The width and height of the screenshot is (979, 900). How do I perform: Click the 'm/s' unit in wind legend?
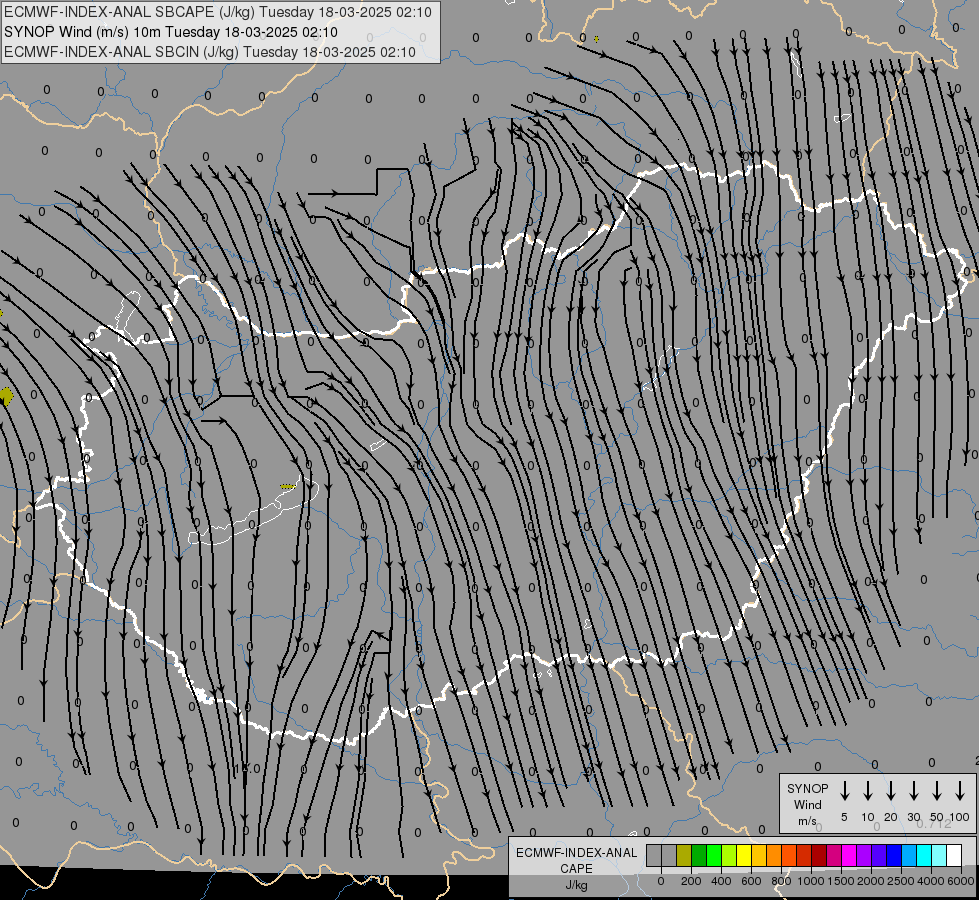(x=807, y=821)
